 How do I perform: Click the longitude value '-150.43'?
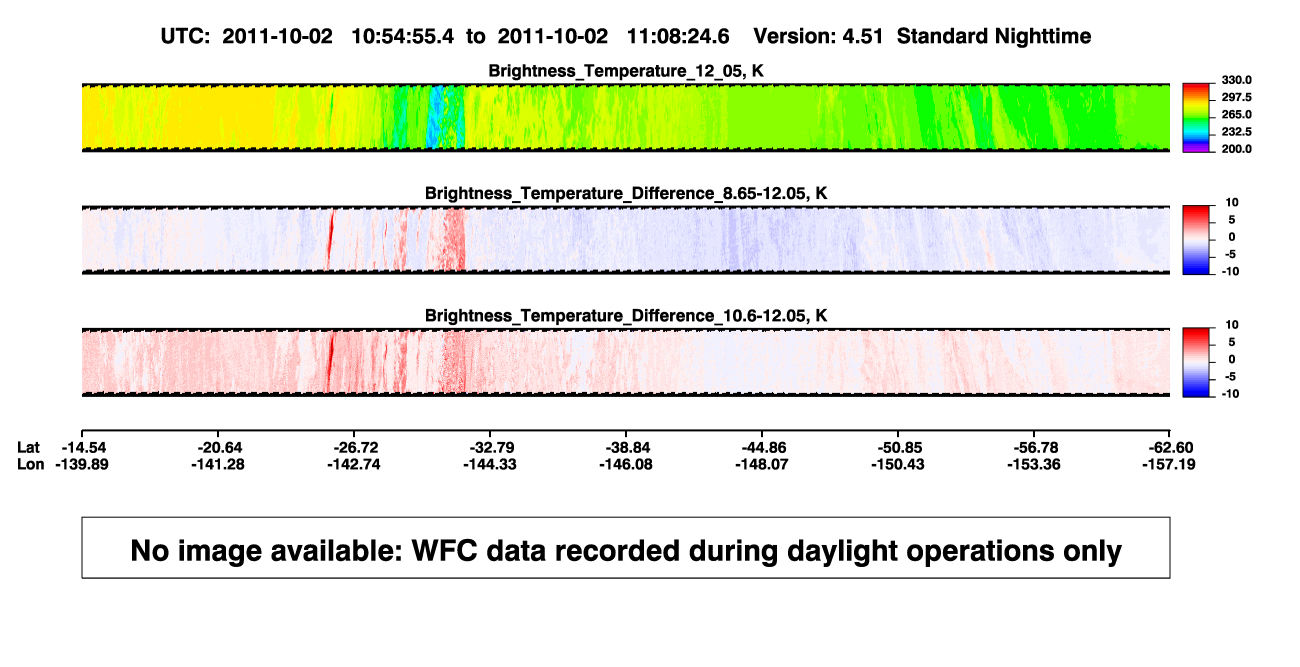[900, 464]
